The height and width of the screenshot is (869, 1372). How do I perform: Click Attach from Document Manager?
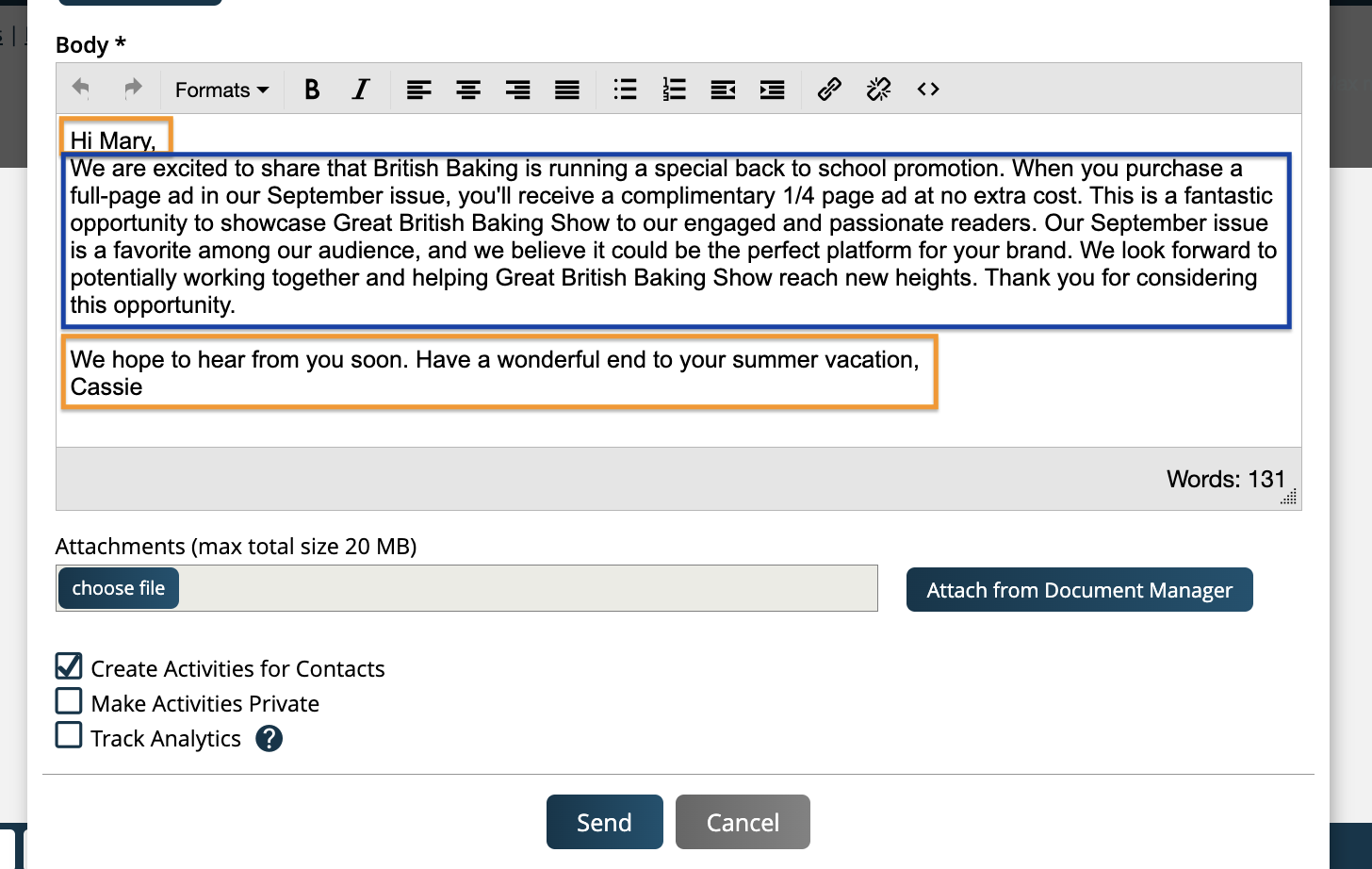pos(1080,590)
